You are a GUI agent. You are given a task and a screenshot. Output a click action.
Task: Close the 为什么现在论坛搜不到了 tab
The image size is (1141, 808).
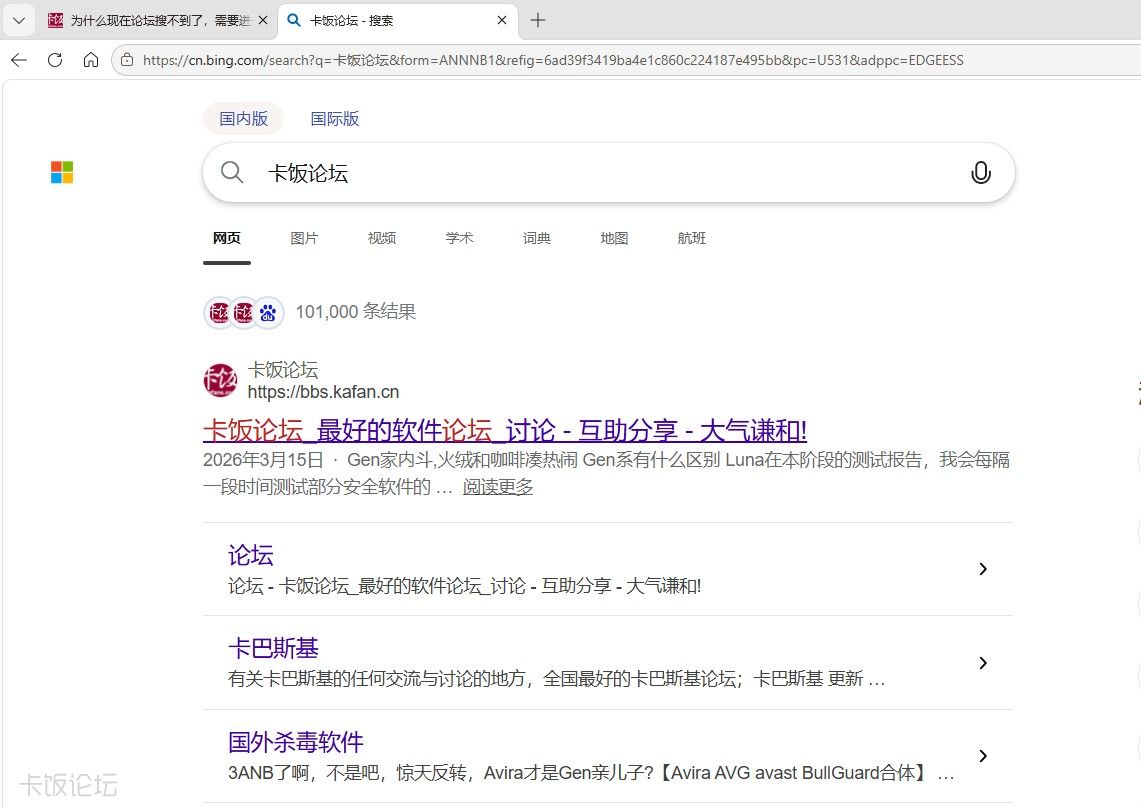(263, 20)
